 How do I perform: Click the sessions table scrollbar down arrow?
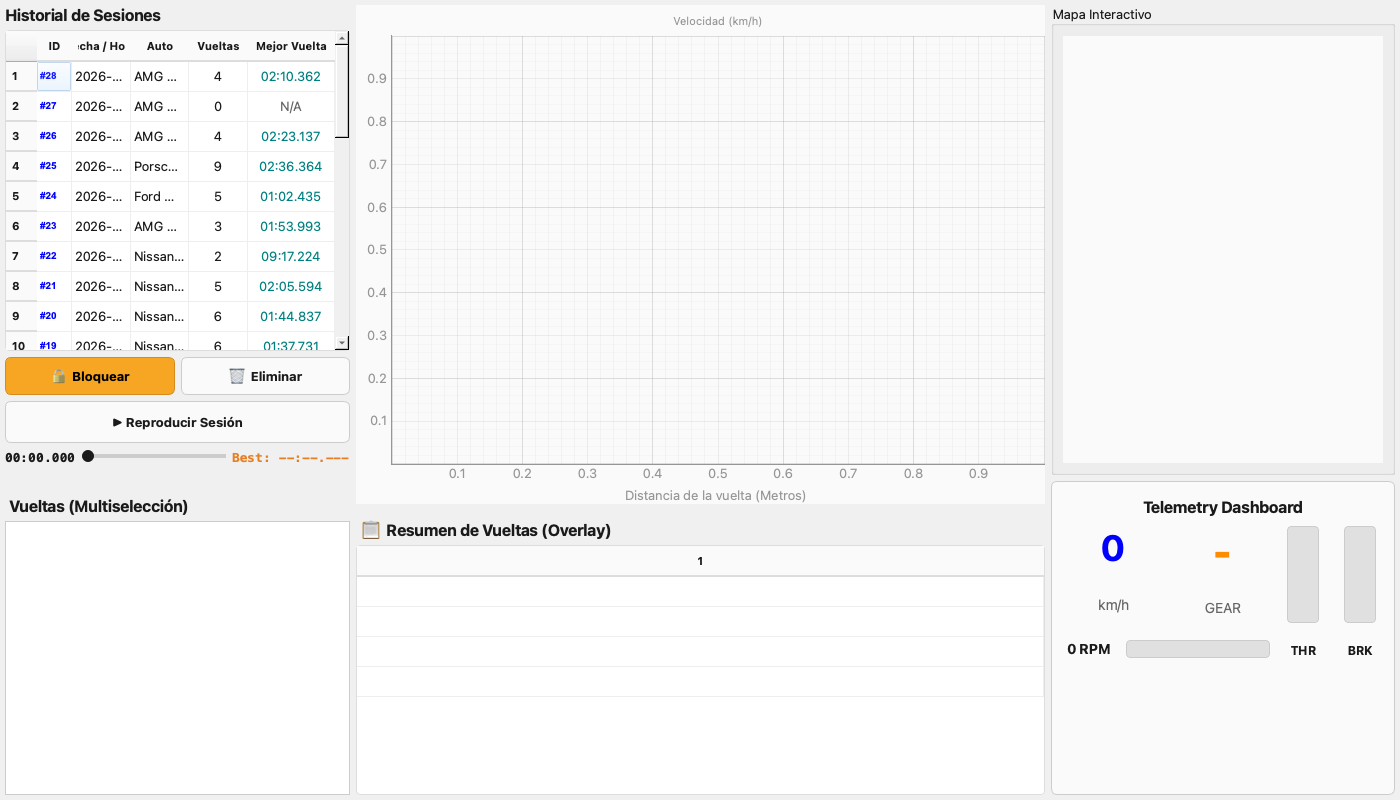342,343
